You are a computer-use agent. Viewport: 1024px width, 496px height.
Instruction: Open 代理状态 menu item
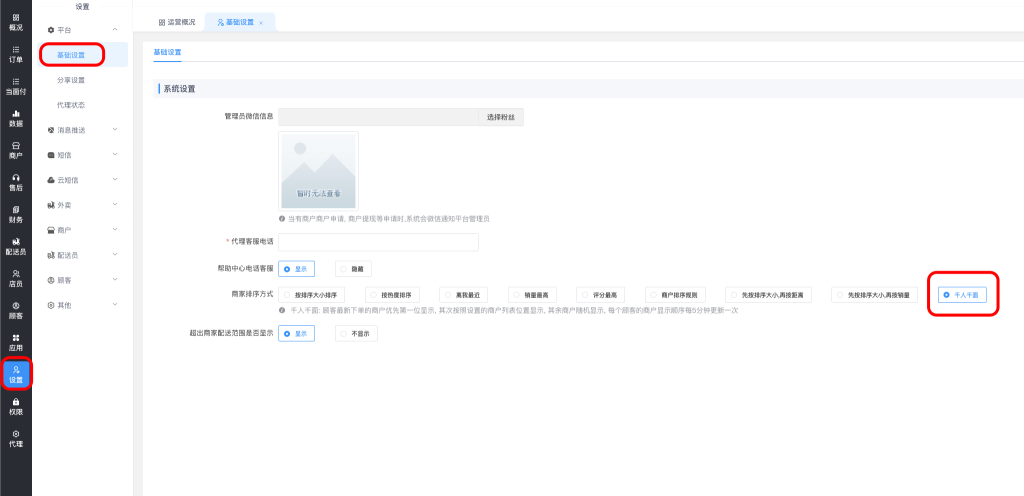coord(71,105)
